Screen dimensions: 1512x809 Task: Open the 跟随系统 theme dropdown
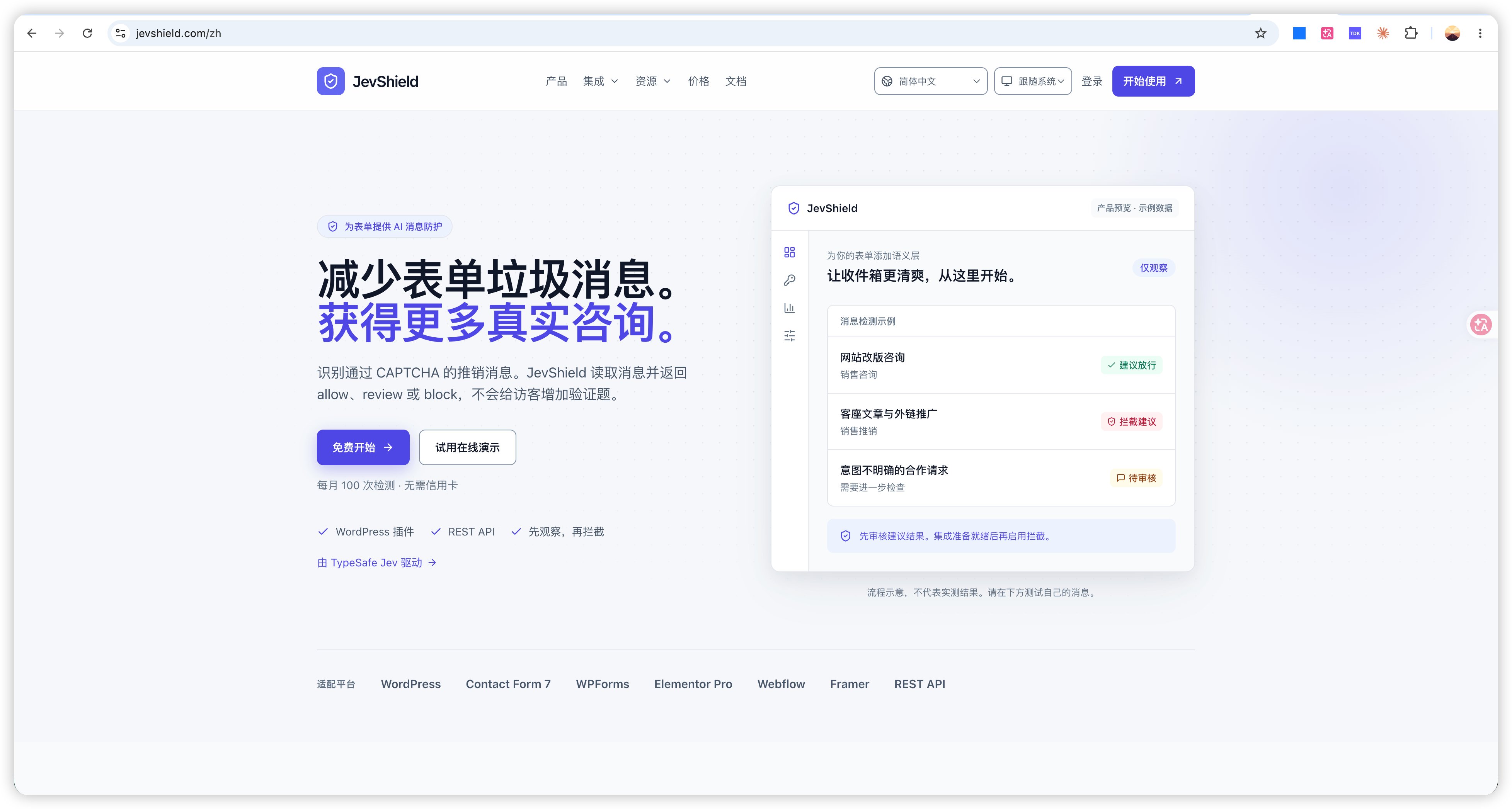1033,81
